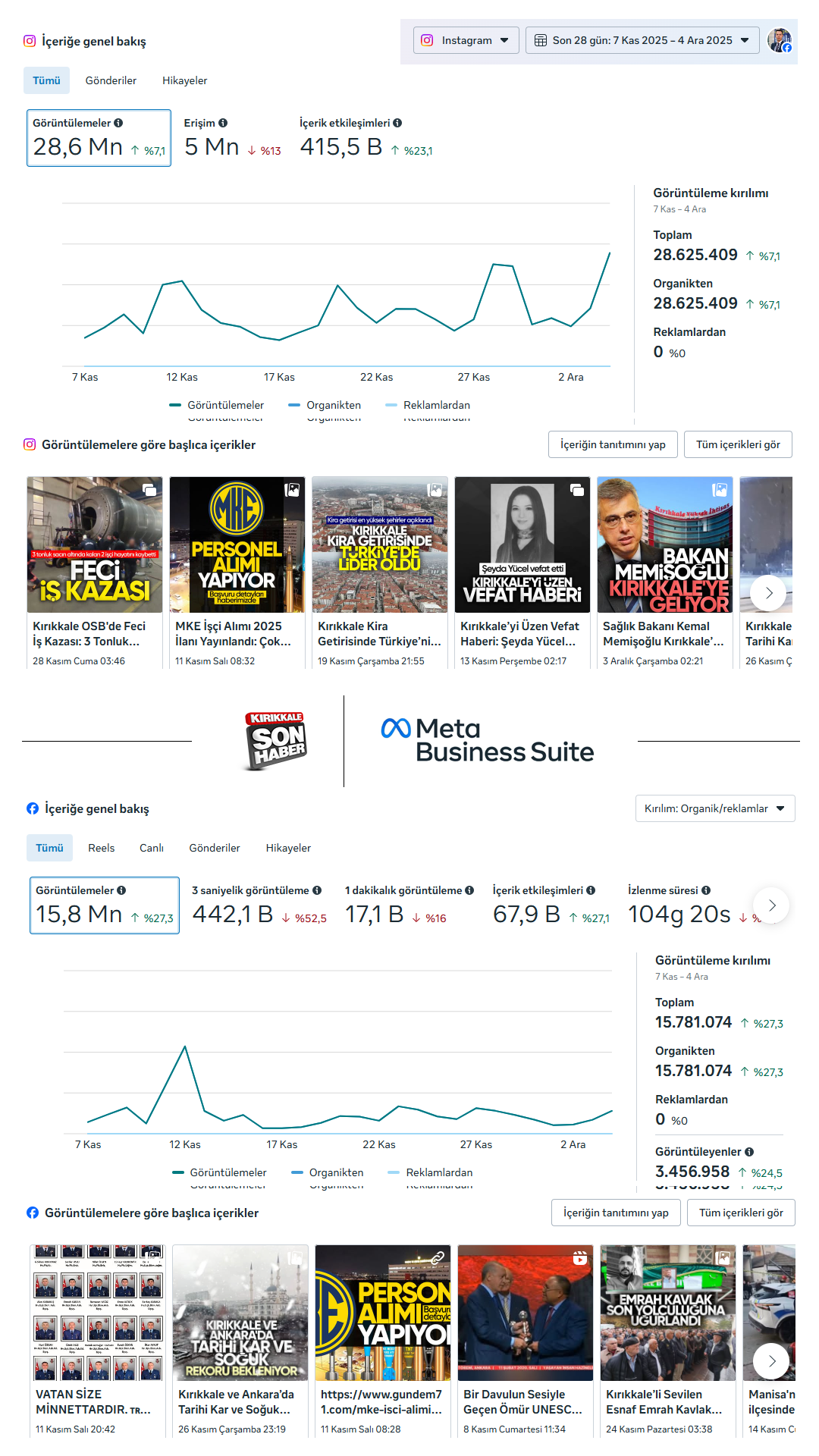Expand Kırılım: Organik/reklamlar dropdown
Image resolution: width=819 pixels, height=1456 pixels.
point(714,808)
